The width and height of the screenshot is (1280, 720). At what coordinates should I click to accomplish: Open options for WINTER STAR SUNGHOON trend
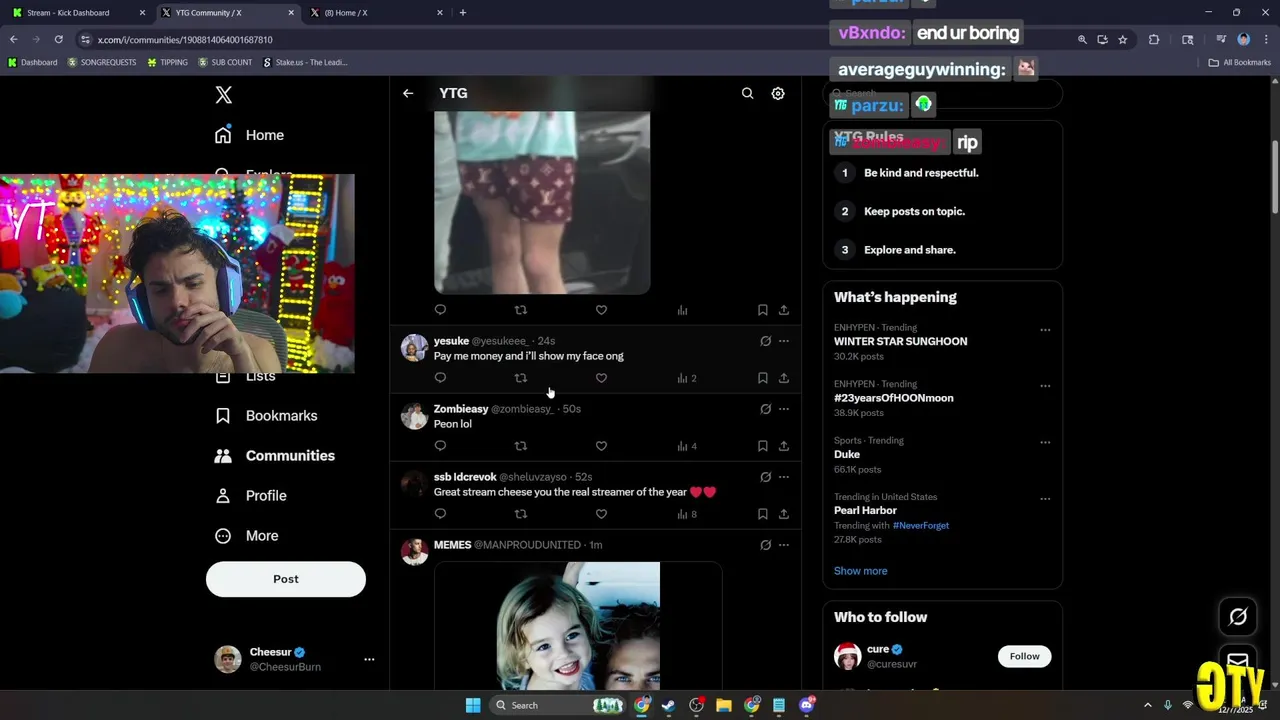tap(1045, 330)
